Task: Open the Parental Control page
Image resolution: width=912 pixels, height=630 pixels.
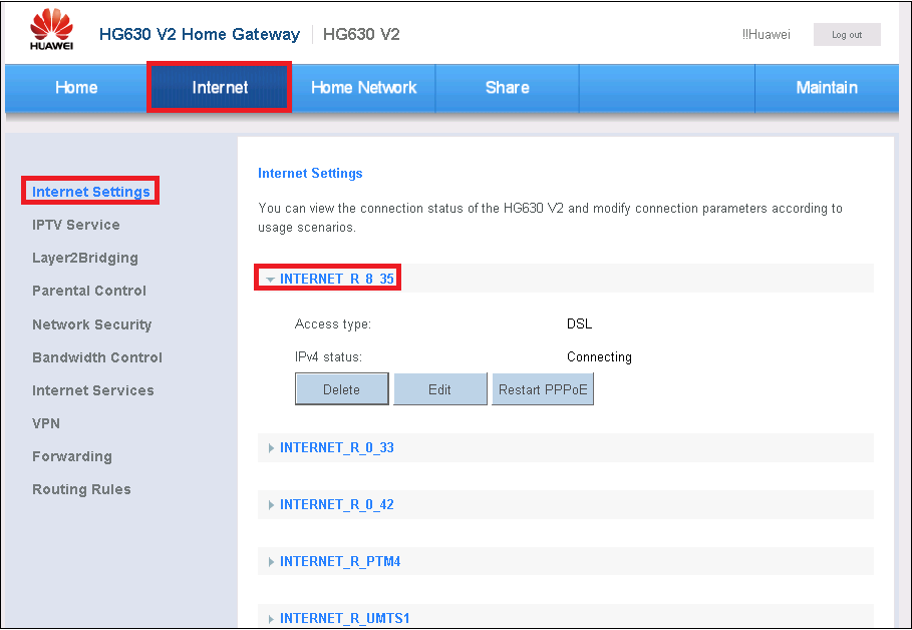Action: coord(89,291)
